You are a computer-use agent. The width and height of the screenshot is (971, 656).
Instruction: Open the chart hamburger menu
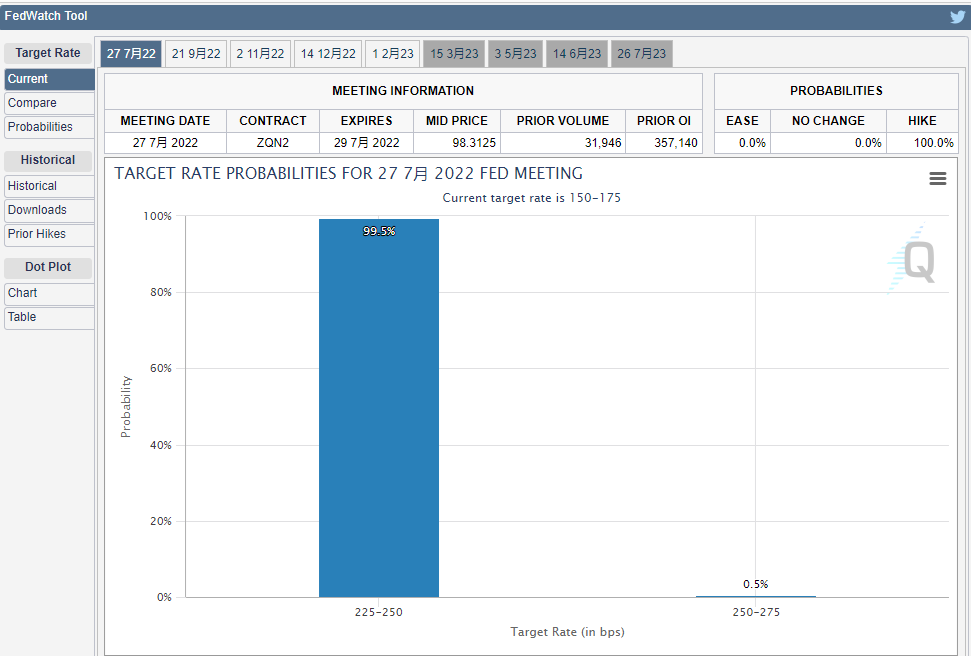(x=937, y=178)
